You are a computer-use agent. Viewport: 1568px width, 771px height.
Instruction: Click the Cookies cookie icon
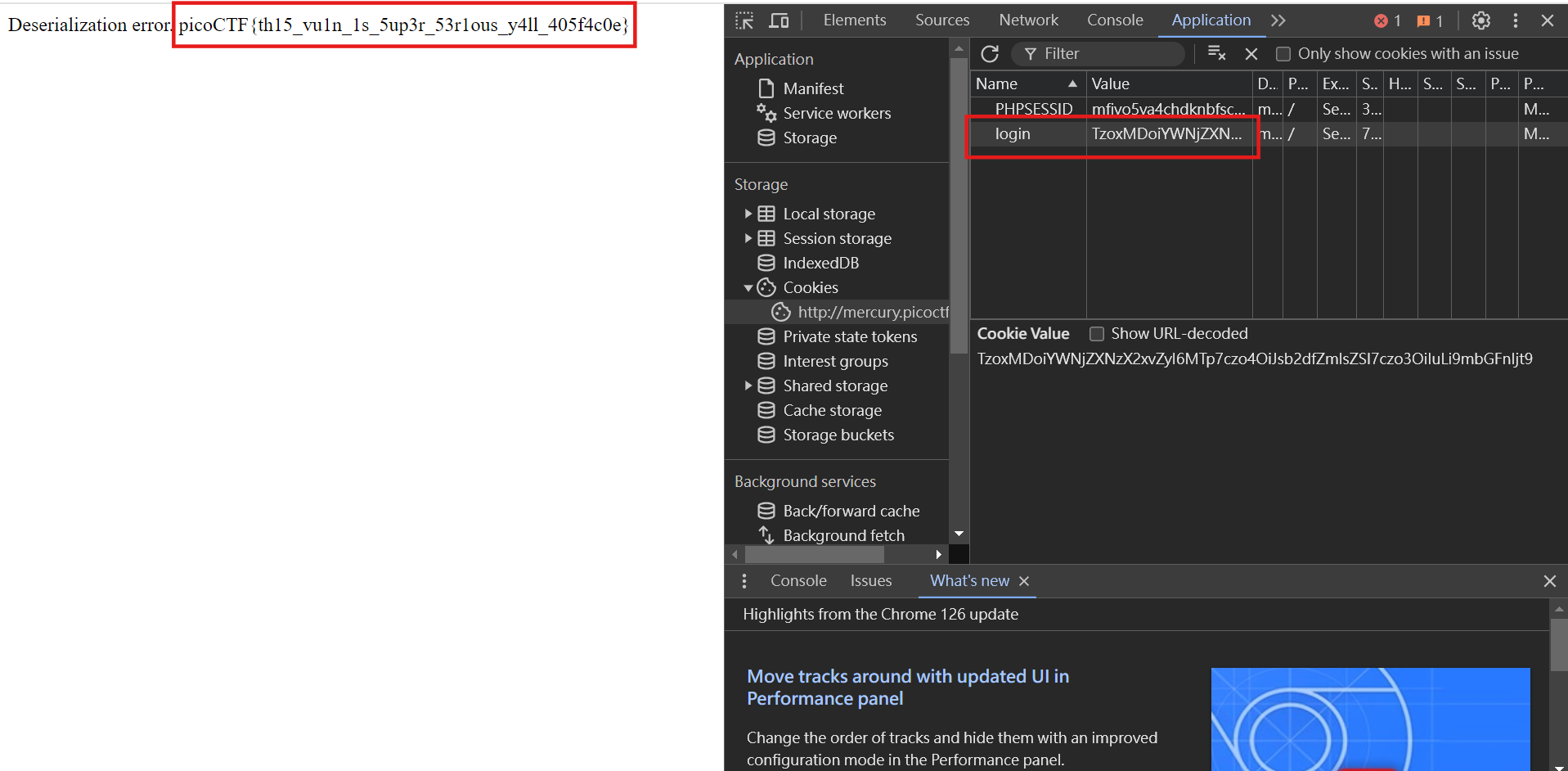pos(766,287)
